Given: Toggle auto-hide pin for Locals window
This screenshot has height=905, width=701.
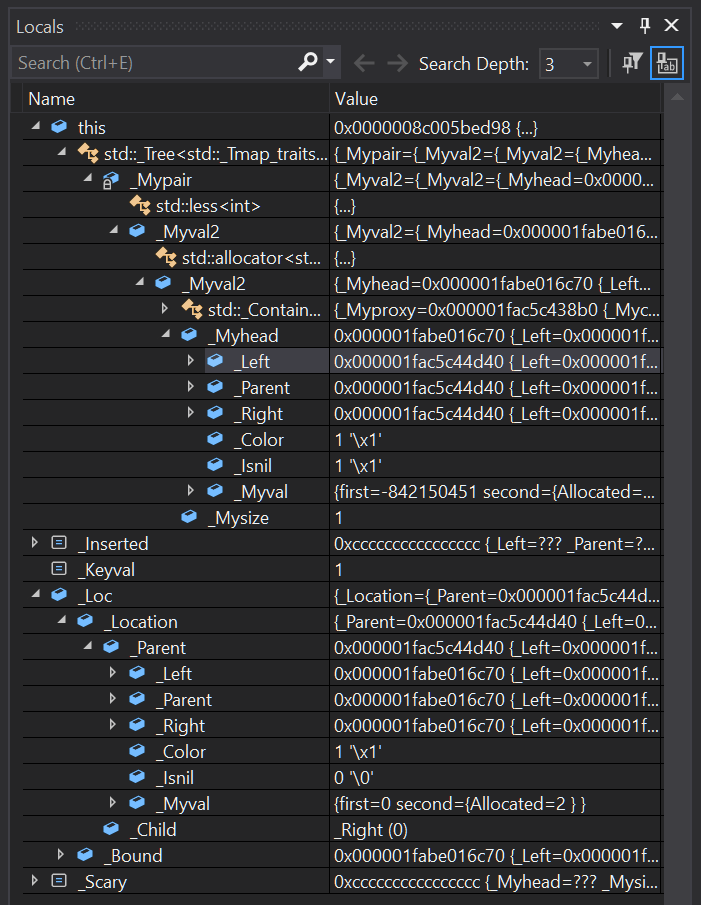Looking at the screenshot, I should pyautogui.click(x=644, y=25).
